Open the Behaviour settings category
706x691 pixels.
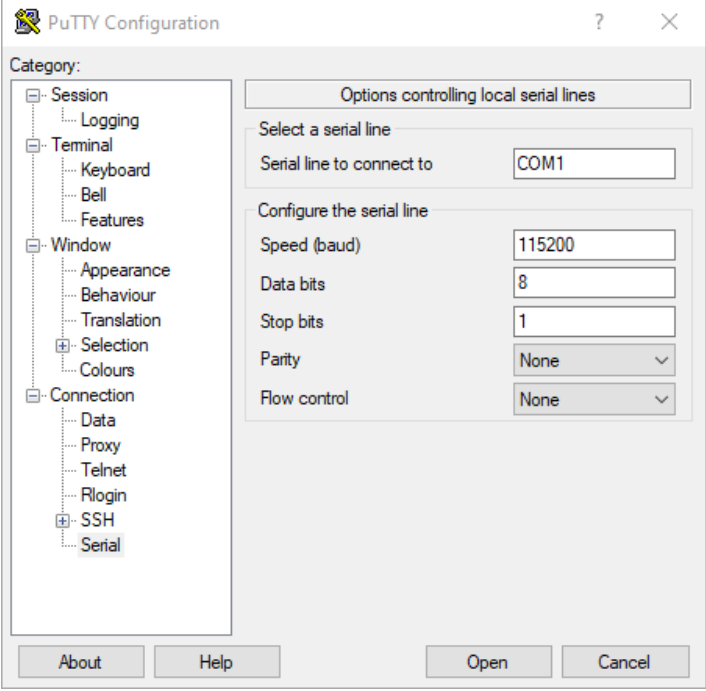coord(118,295)
